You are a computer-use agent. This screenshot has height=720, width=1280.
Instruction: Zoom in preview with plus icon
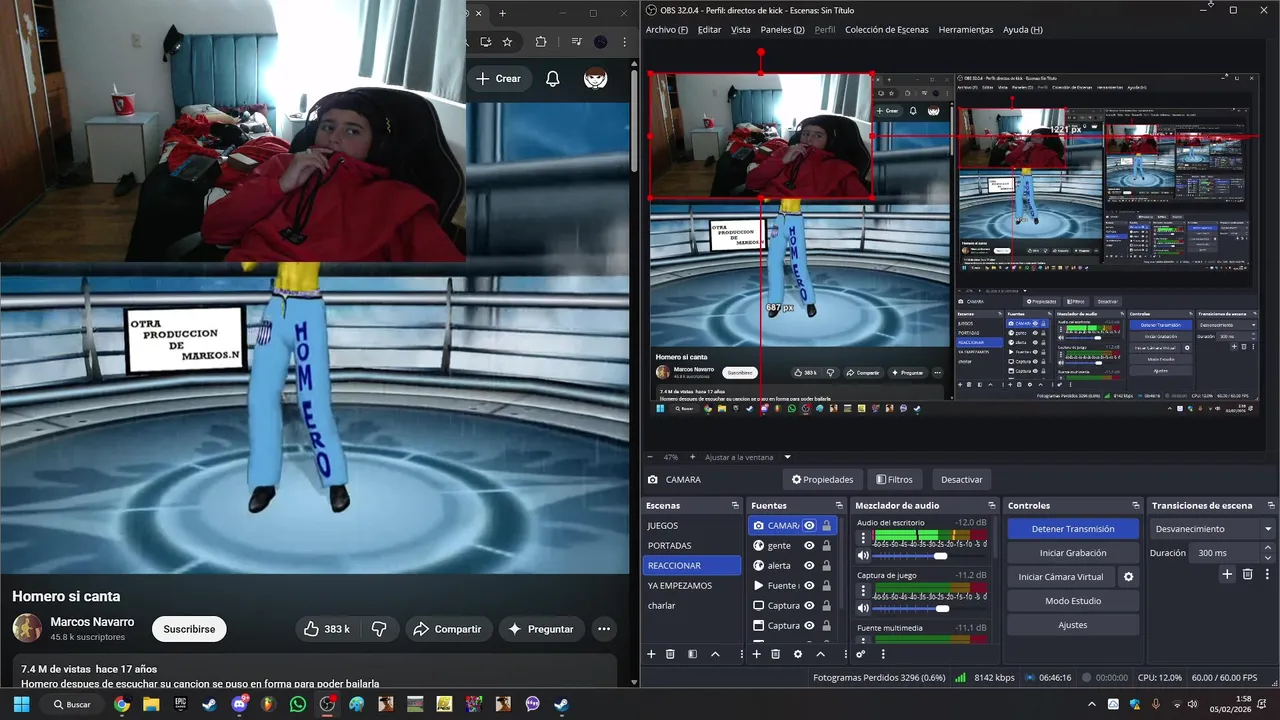tap(694, 457)
